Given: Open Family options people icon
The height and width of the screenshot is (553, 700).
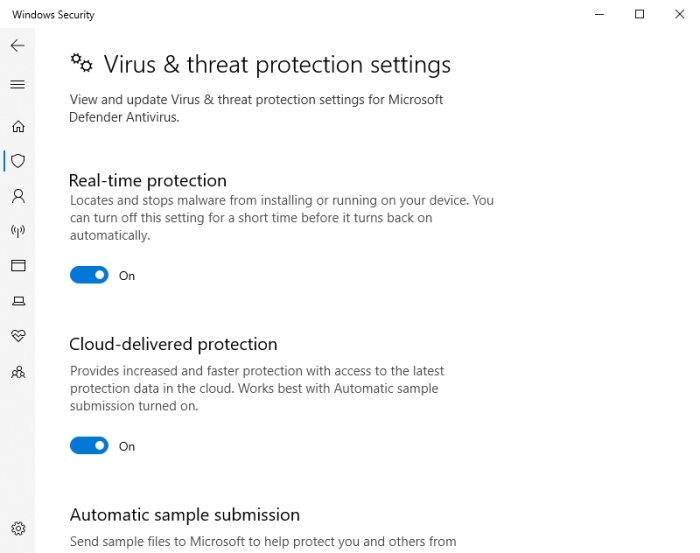Looking at the screenshot, I should tap(18, 371).
